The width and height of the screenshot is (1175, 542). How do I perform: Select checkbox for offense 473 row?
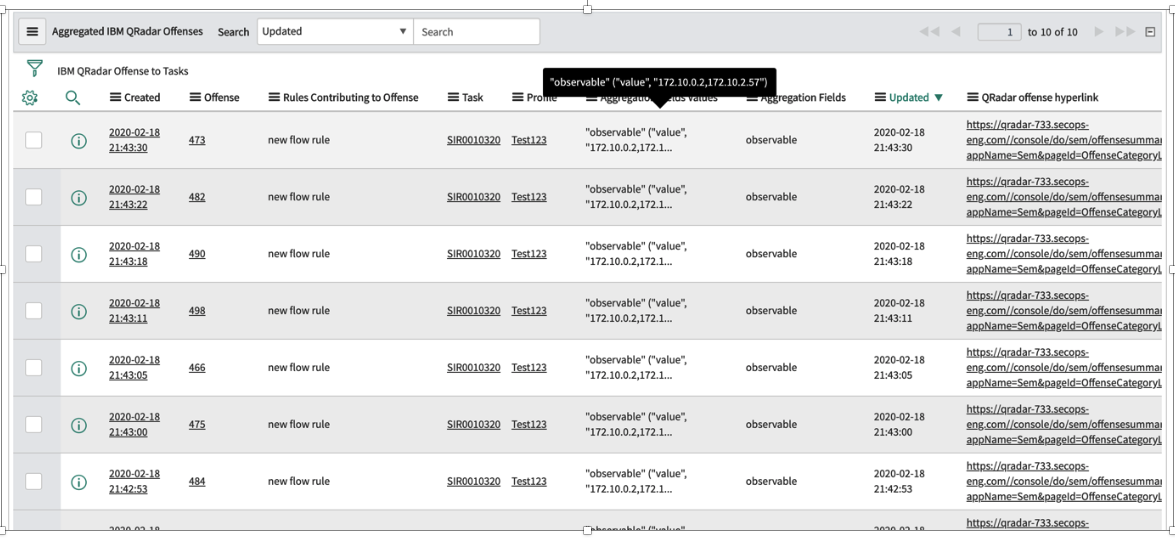[x=34, y=140]
